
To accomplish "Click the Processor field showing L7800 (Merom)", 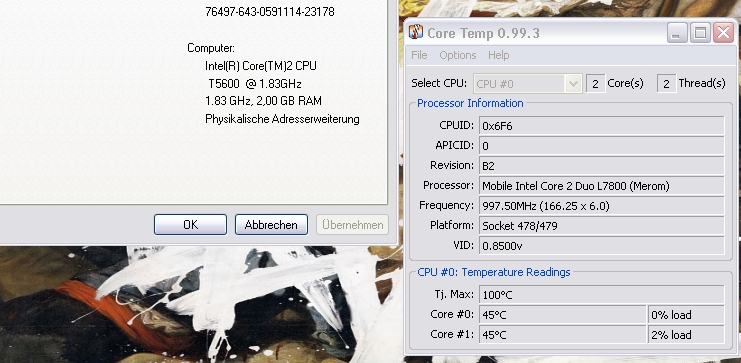I will tap(602, 186).
